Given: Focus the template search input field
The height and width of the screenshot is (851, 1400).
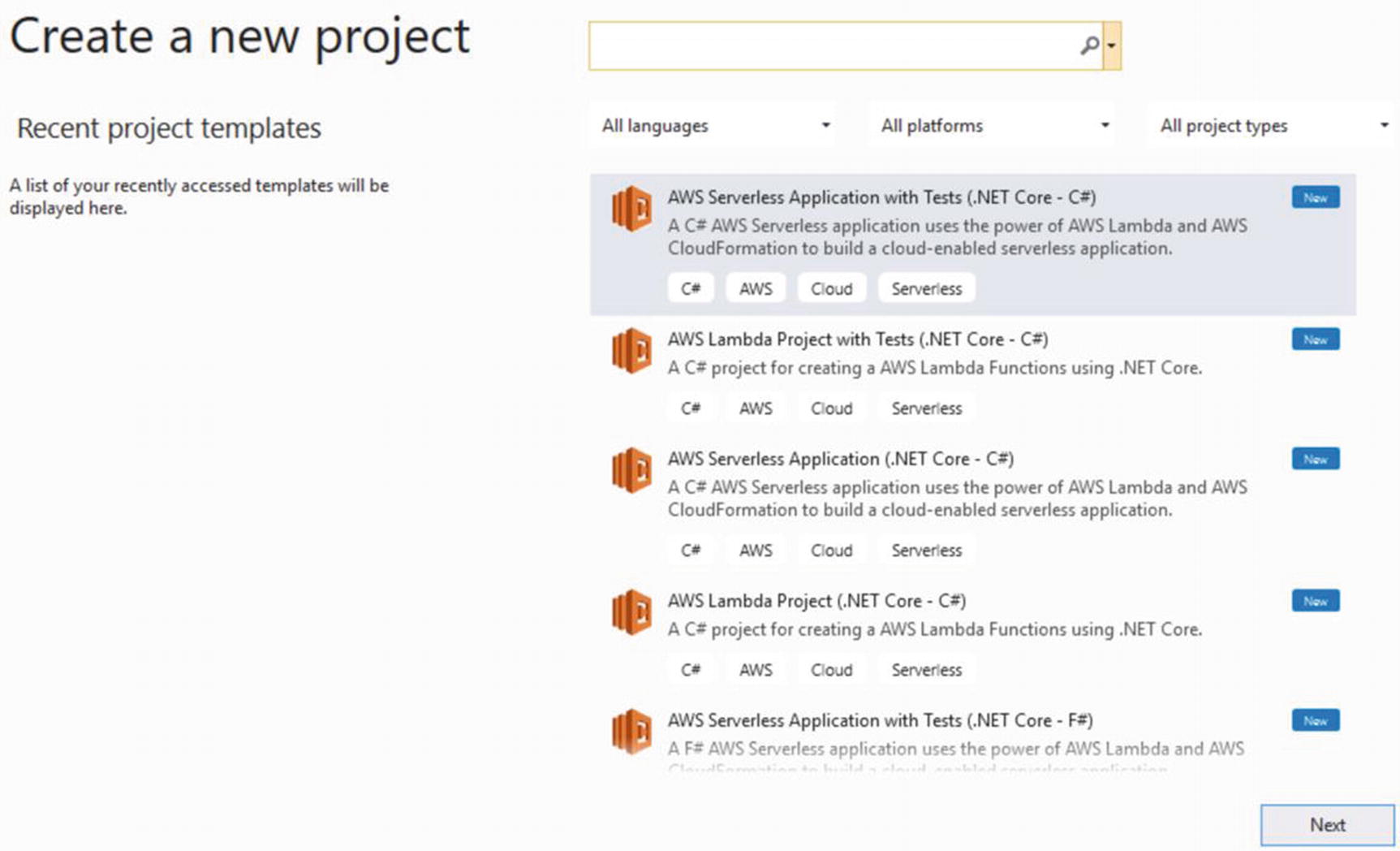Looking at the screenshot, I should pos(845,46).
